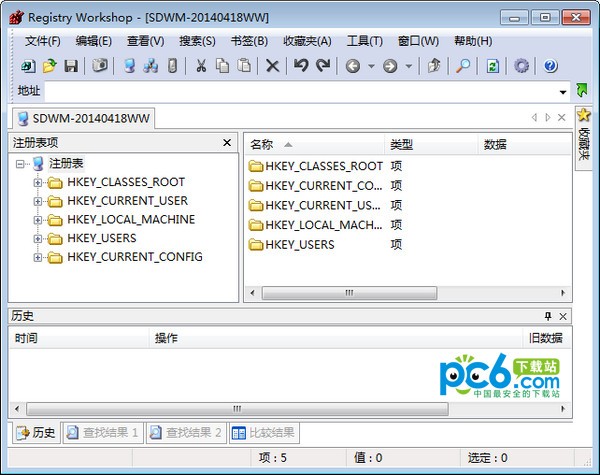Click the load local registry toolbar icon
The image size is (600, 475).
(x=28, y=66)
